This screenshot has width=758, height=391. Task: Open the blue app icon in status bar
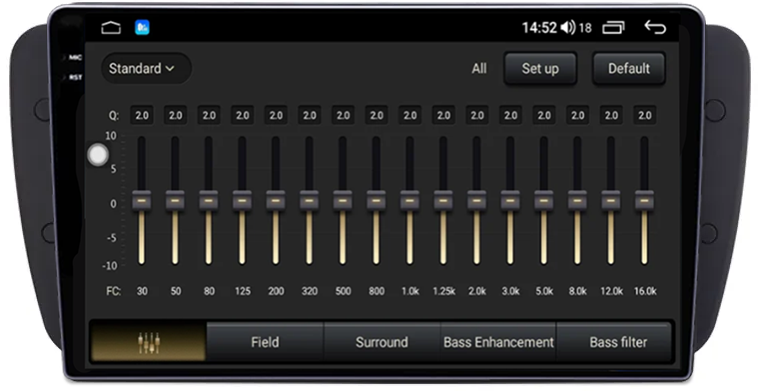[142, 28]
